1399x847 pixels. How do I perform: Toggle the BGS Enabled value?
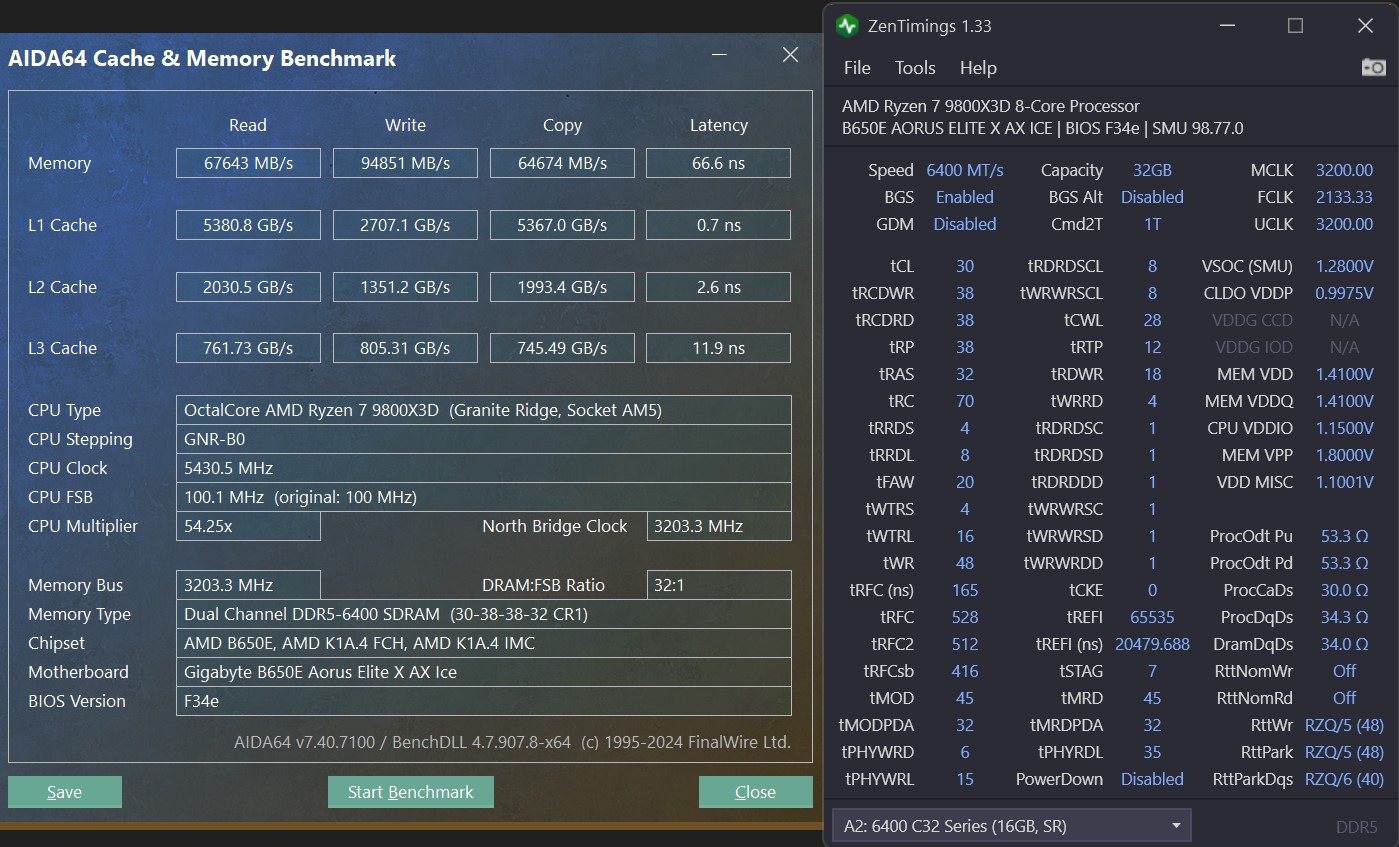tap(964, 197)
